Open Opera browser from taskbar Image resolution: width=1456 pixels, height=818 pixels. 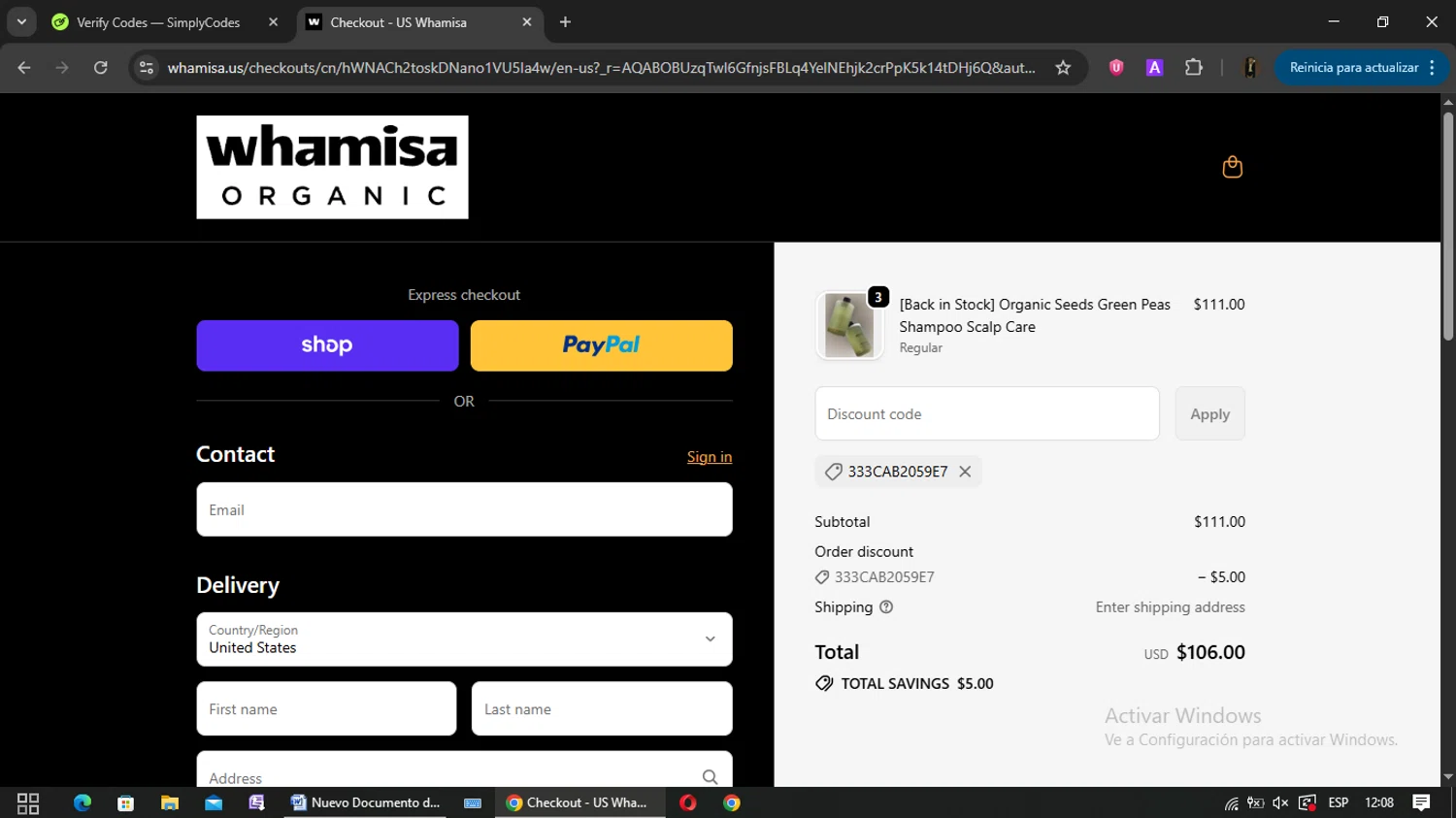(x=688, y=803)
